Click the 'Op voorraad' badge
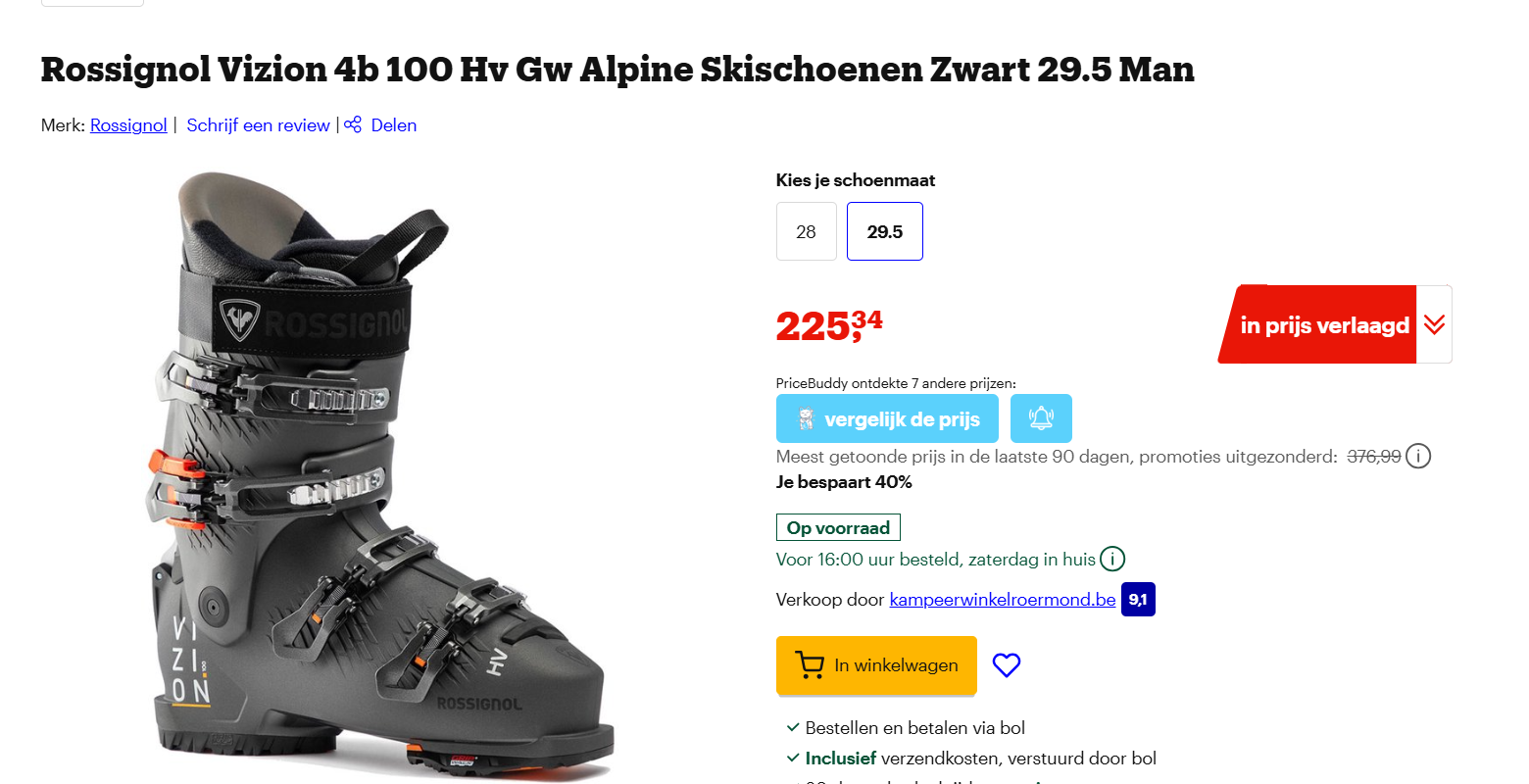 [838, 526]
